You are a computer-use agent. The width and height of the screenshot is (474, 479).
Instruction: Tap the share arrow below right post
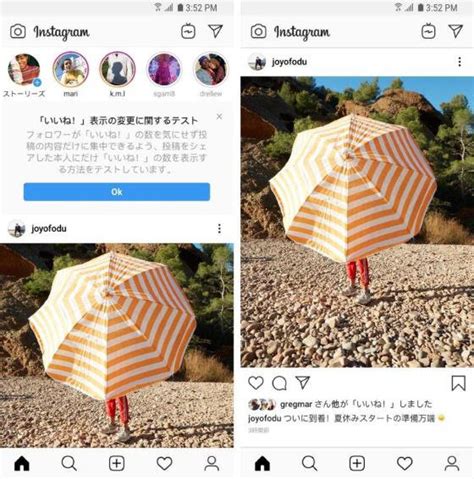tap(303, 382)
